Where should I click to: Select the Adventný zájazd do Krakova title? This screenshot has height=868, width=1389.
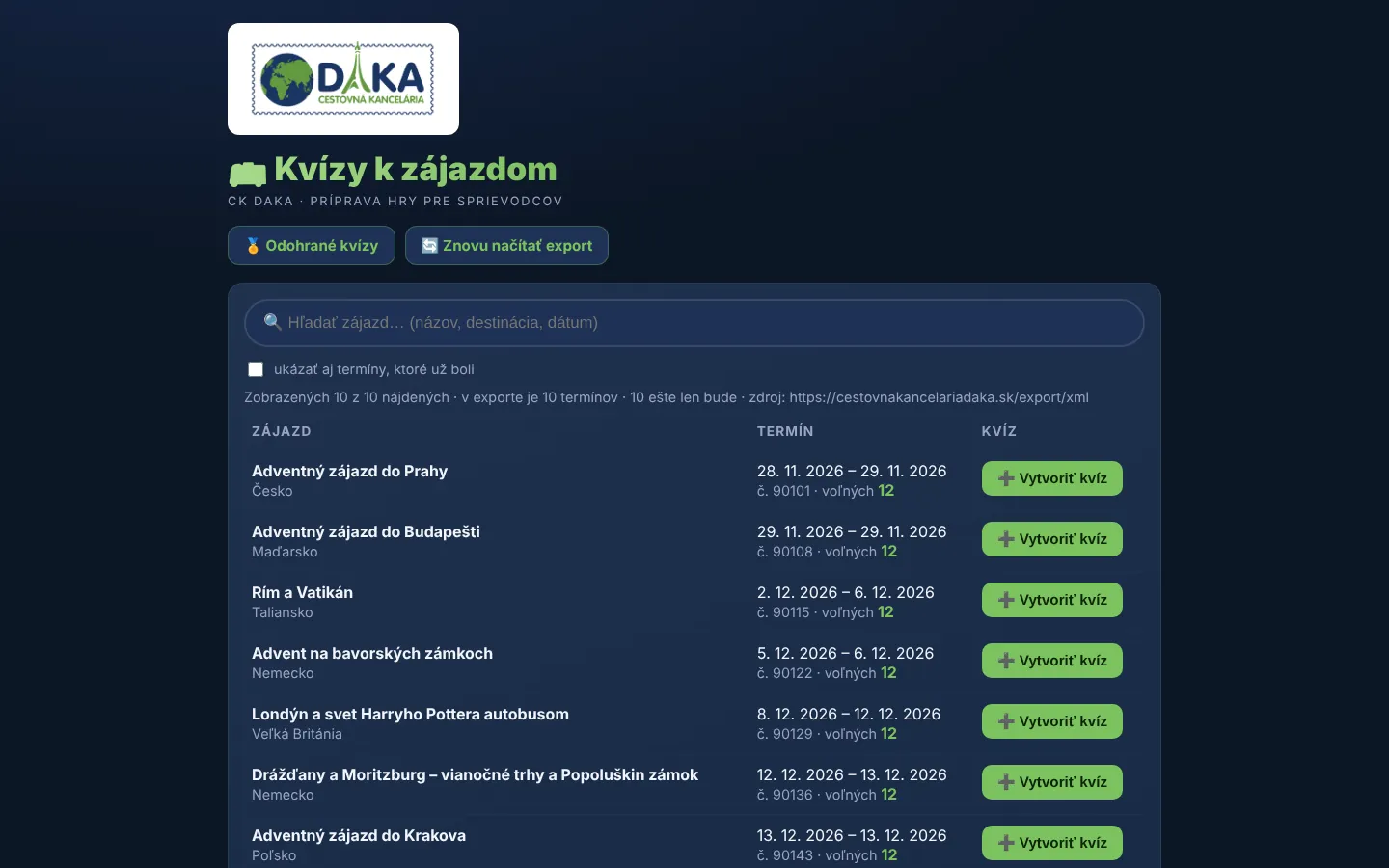[x=359, y=835]
